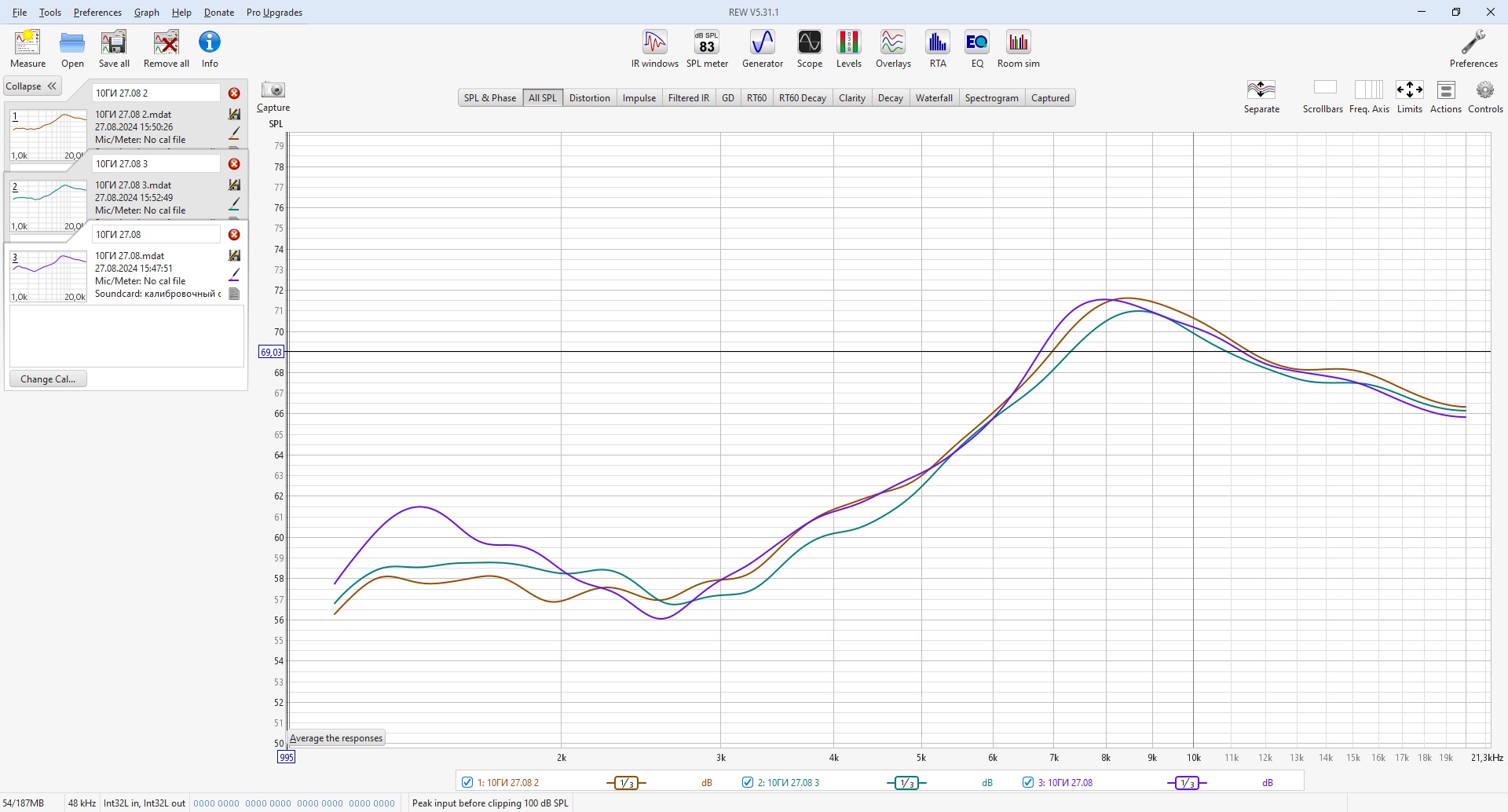Viewport: 1508px width, 812px height.
Task: Open the File menu
Action: click(x=20, y=13)
